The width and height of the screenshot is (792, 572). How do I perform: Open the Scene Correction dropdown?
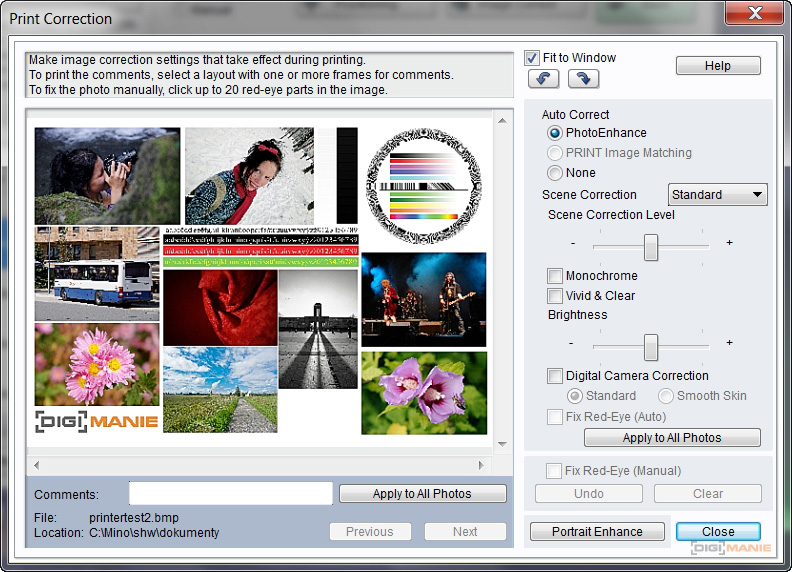point(717,194)
